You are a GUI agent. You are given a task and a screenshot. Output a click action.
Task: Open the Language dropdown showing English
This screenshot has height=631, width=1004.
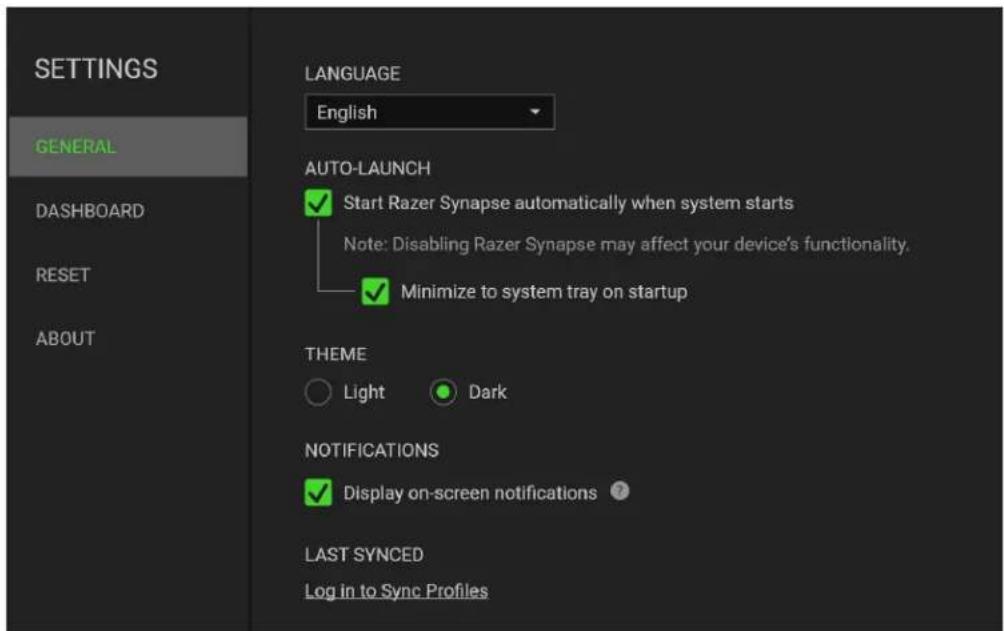430,112
